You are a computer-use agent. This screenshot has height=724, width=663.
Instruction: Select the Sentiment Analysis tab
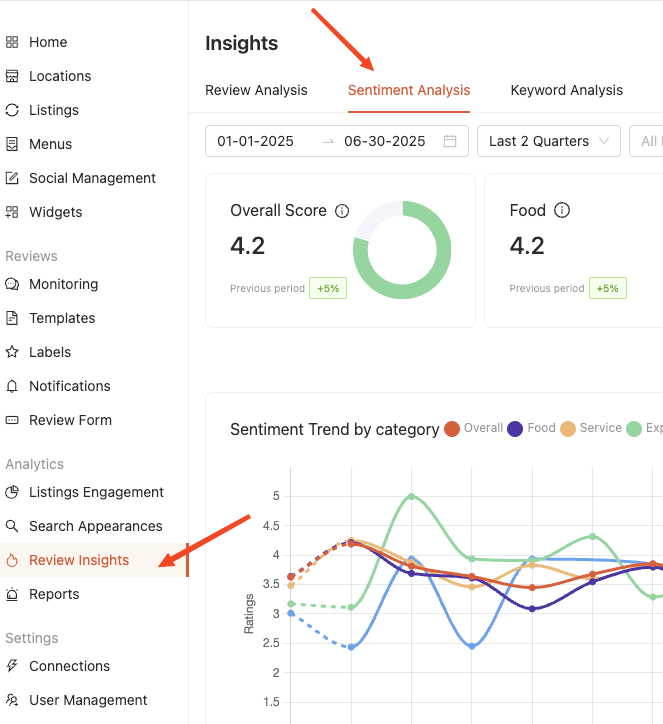[409, 90]
